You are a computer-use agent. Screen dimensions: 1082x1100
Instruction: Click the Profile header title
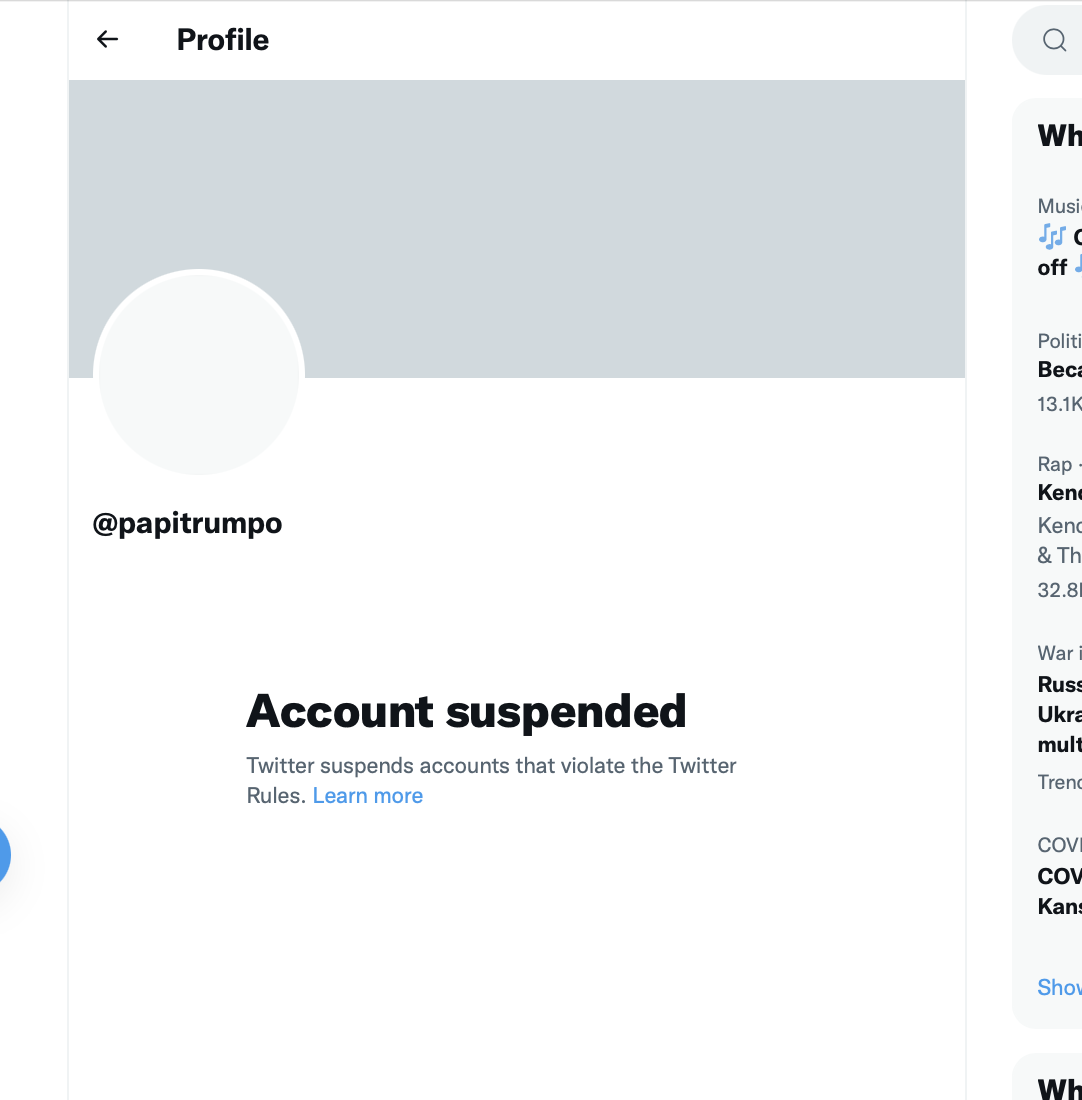(222, 39)
